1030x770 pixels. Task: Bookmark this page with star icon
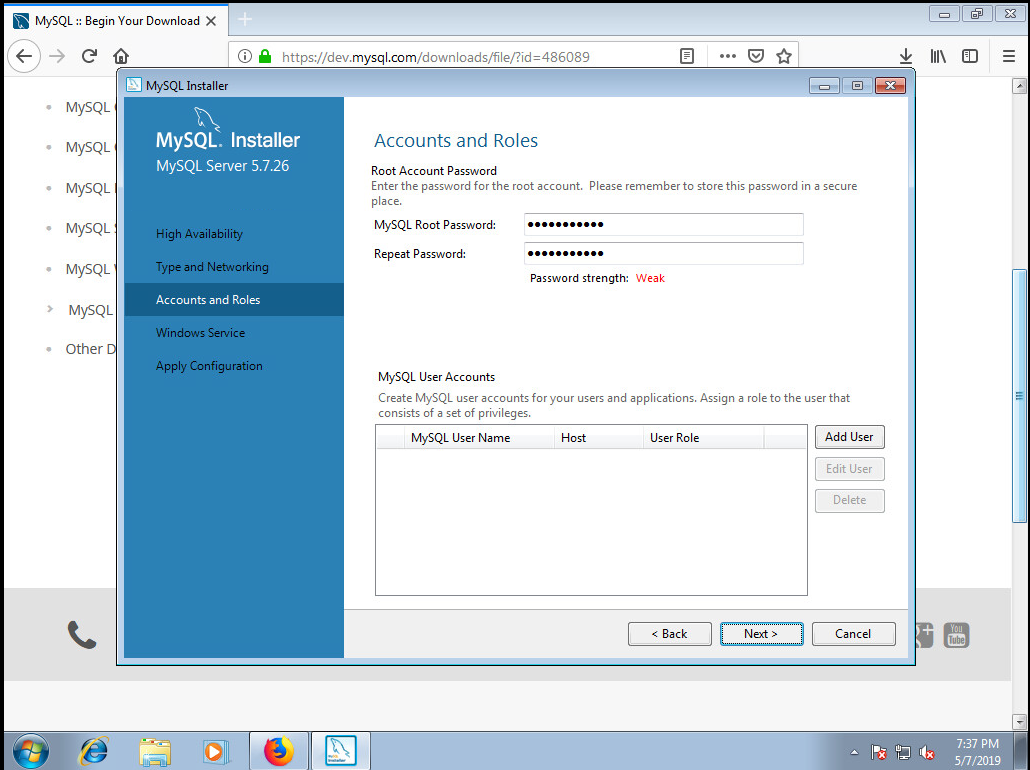click(x=784, y=57)
